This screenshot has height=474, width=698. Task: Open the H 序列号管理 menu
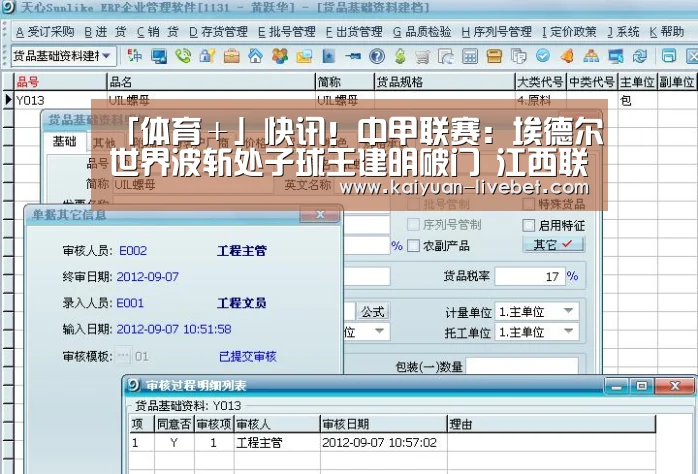[496, 32]
